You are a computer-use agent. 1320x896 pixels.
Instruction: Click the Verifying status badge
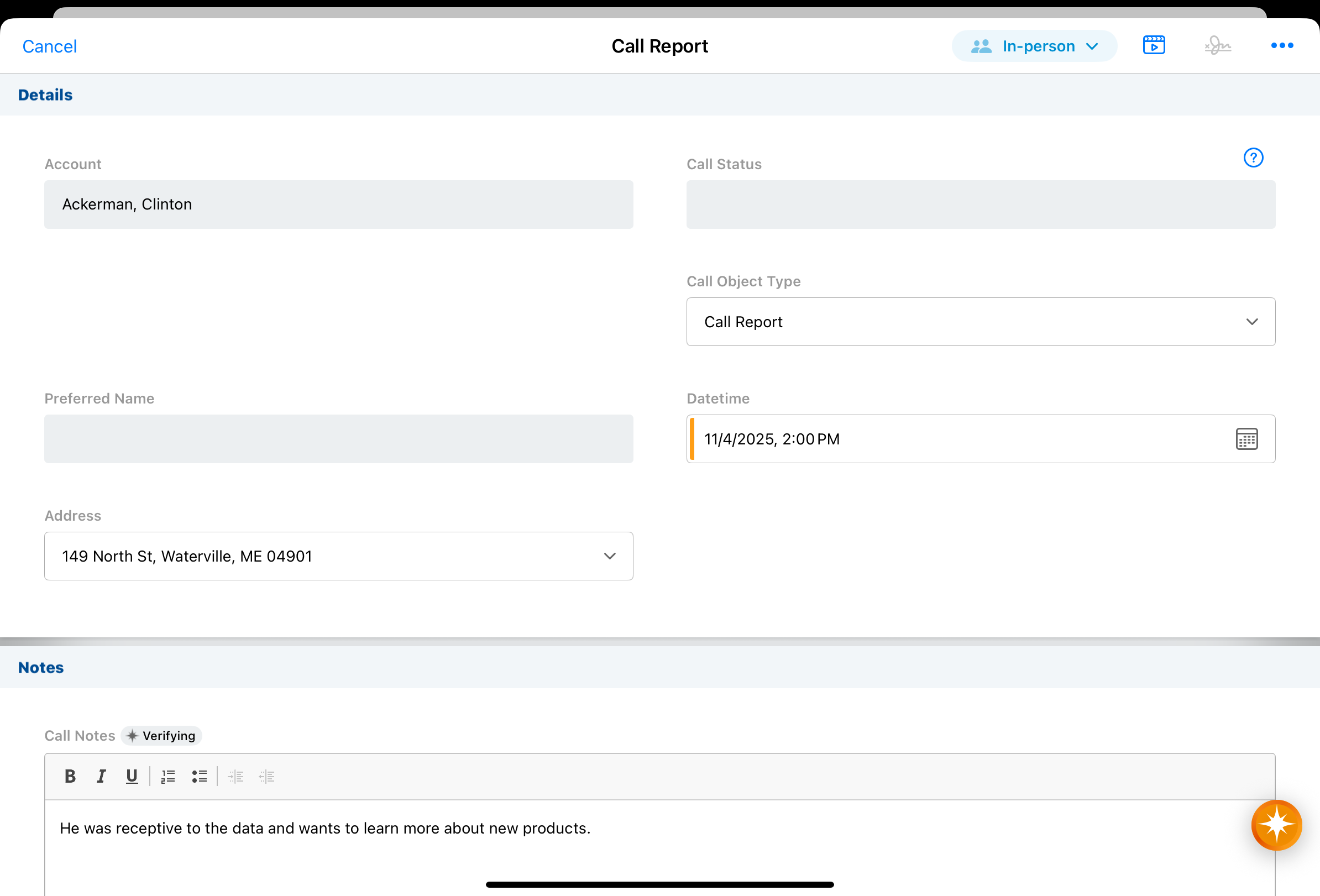(x=162, y=736)
